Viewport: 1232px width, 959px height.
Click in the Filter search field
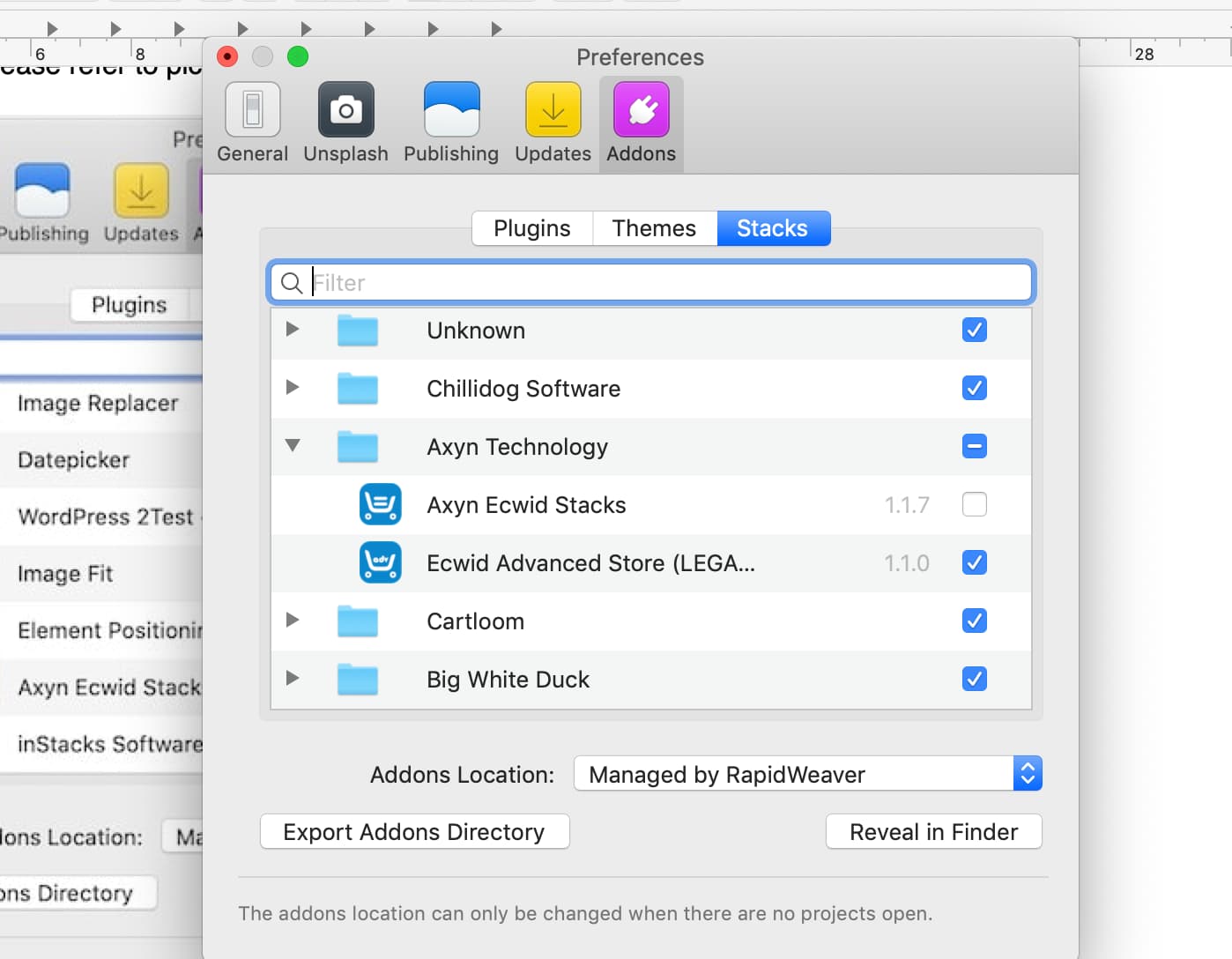point(652,283)
